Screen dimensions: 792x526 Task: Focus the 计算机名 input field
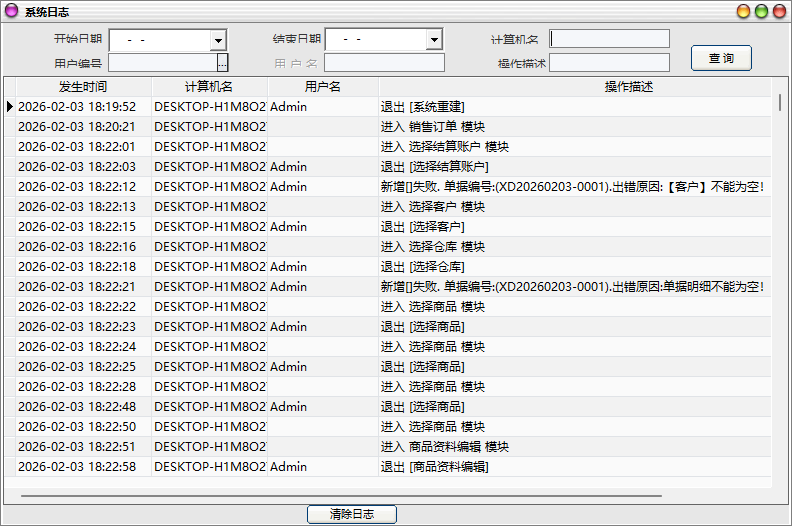[x=609, y=39]
